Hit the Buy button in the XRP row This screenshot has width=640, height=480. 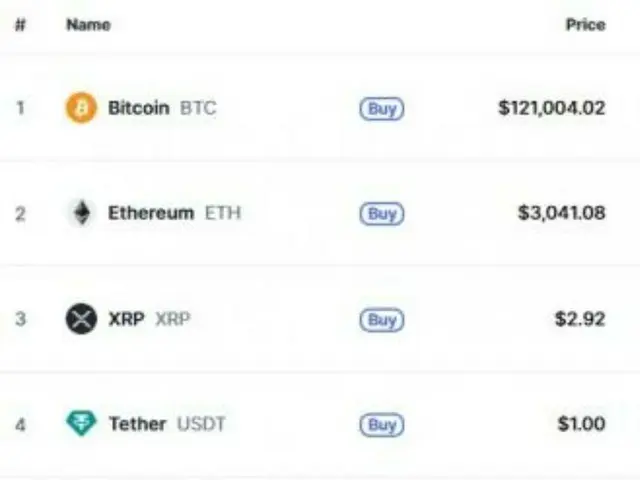coord(382,320)
